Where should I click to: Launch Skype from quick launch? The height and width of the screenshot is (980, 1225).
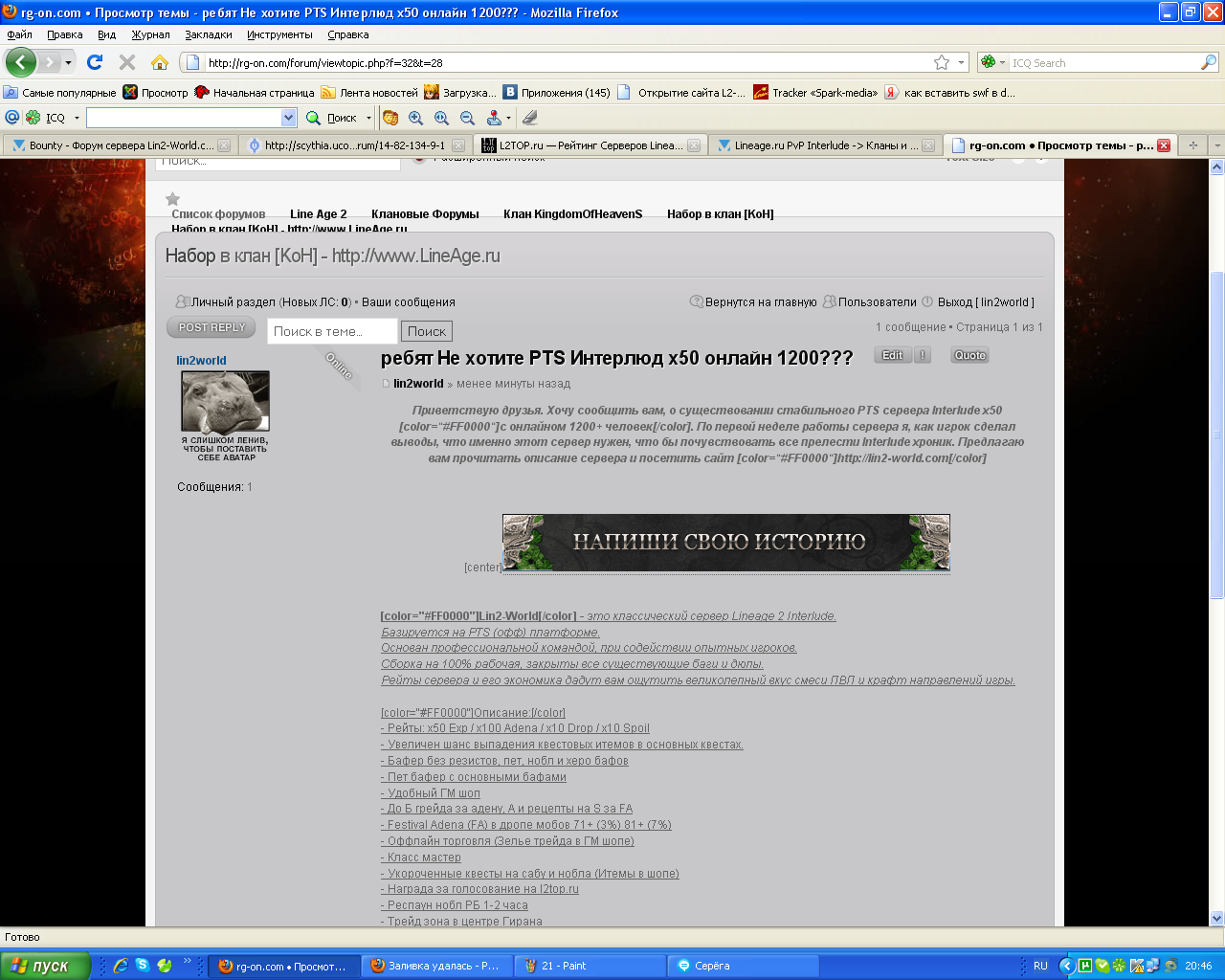(x=143, y=966)
